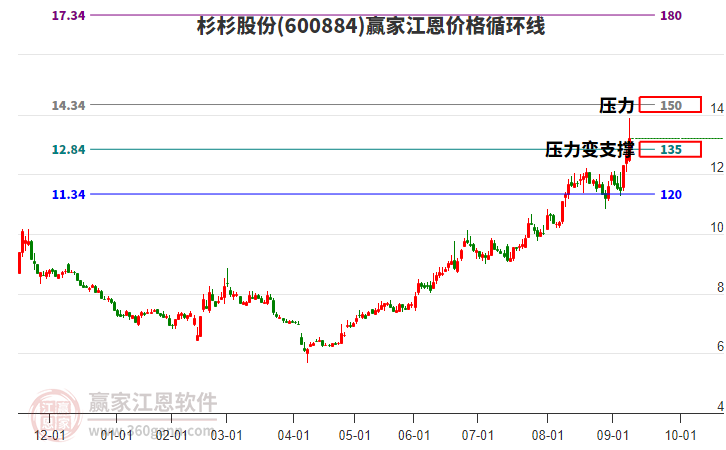726x450 pixels.
Task: Click the right axis price label 10
Action: pyautogui.click(x=717, y=228)
